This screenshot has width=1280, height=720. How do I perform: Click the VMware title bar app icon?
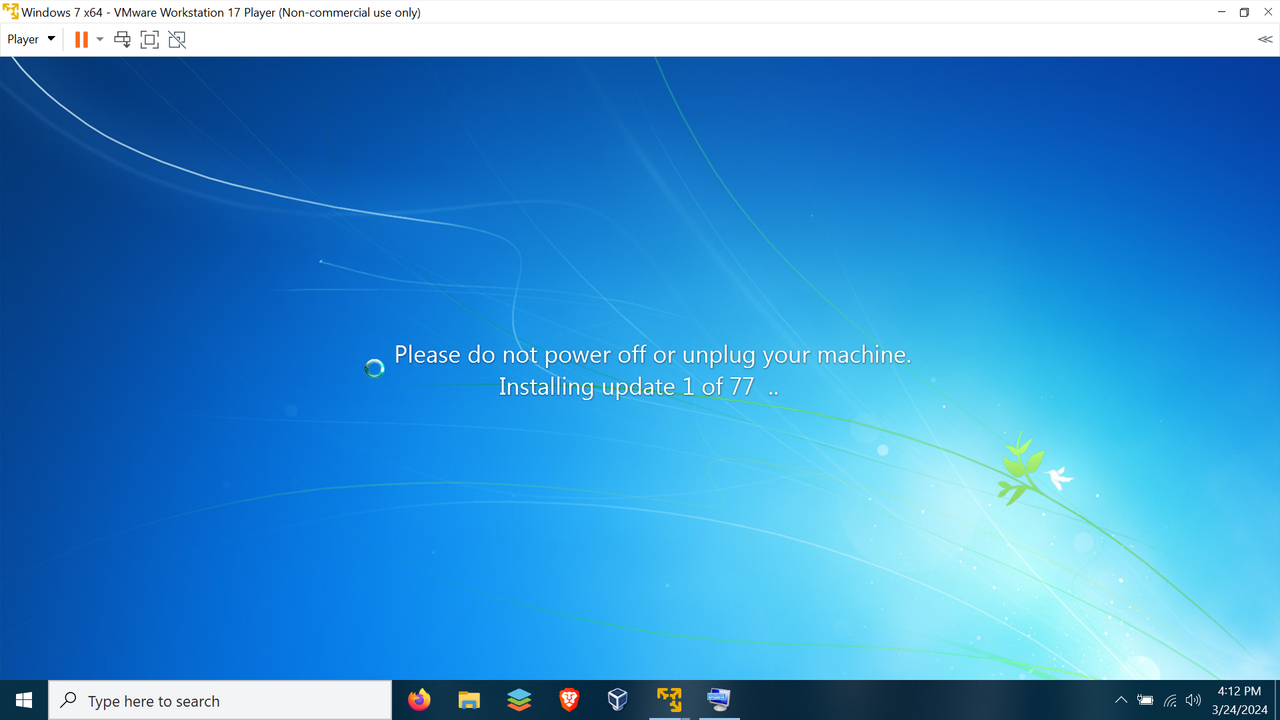point(11,12)
